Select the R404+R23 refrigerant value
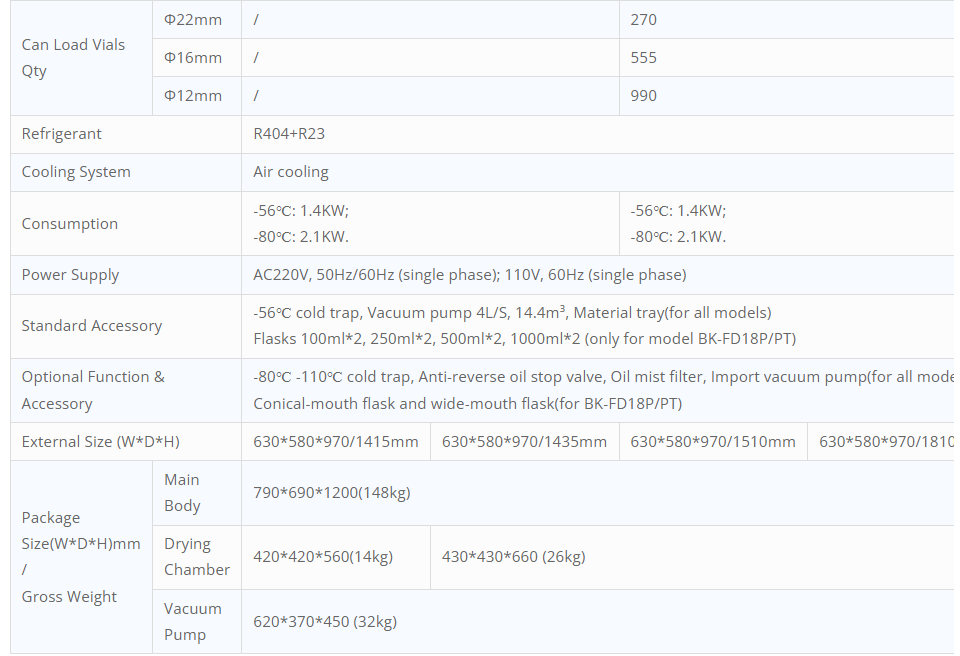This screenshot has width=960, height=656. pyautogui.click(x=289, y=134)
